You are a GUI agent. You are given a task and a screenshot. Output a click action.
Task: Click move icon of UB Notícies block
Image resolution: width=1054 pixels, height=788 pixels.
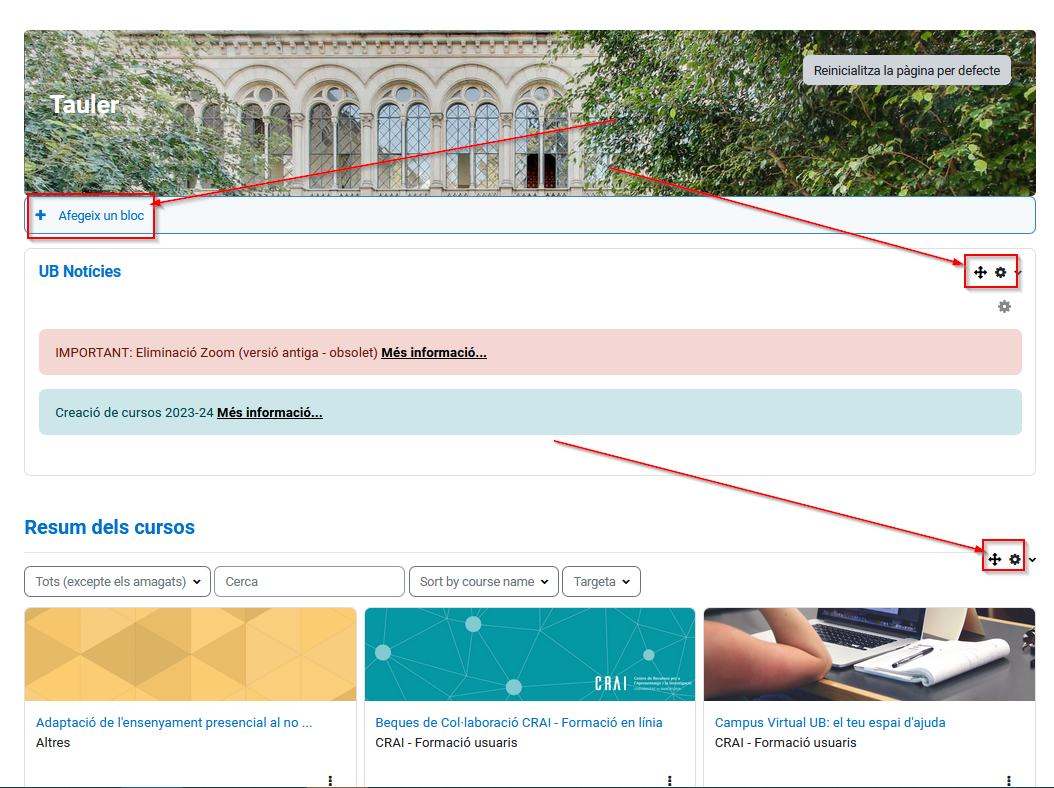980,272
